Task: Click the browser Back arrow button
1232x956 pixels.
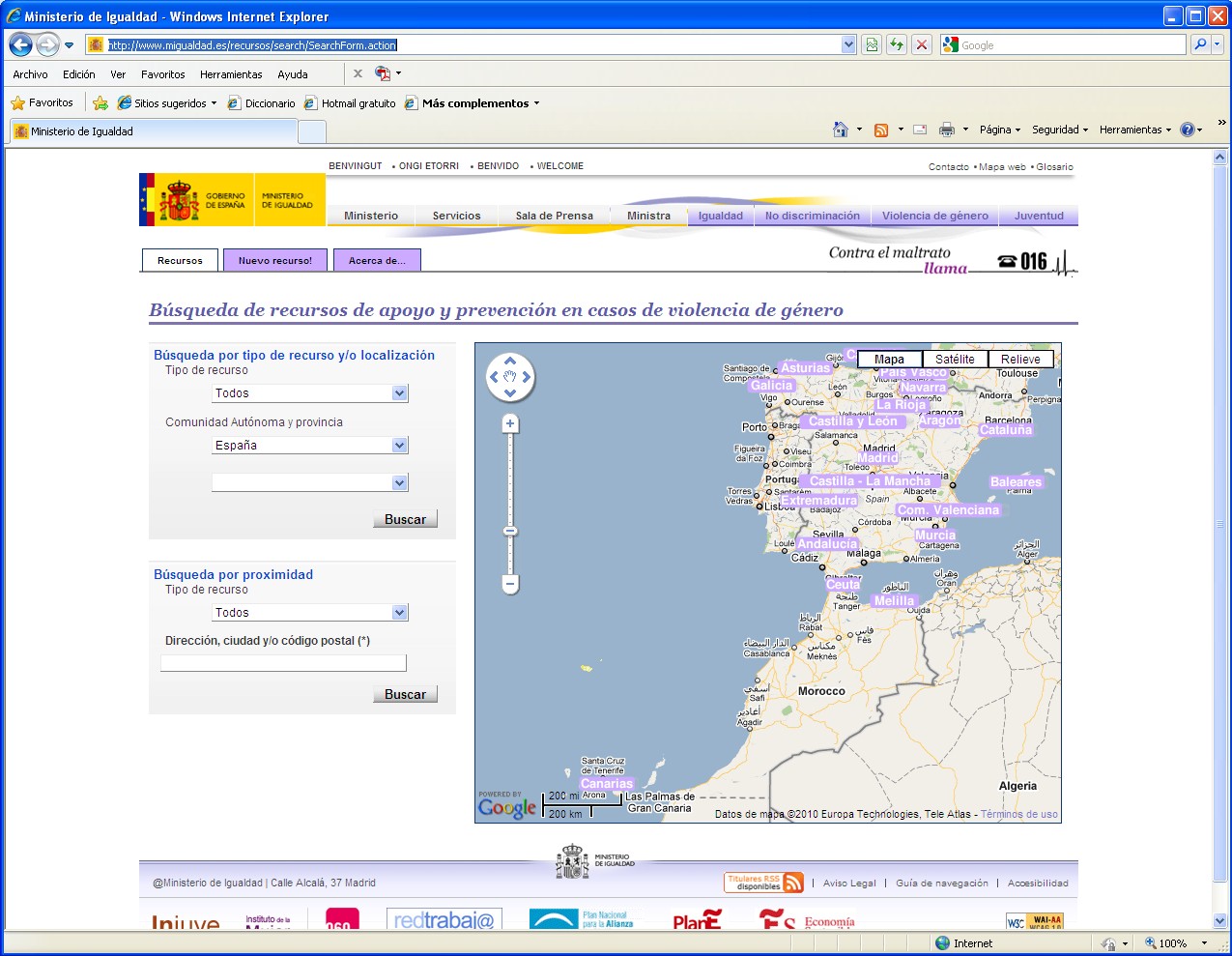Action: click(21, 44)
